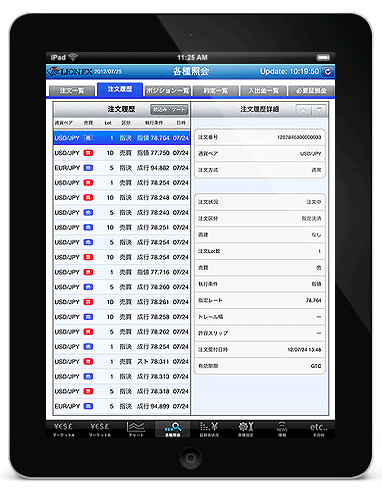Open the first ¥€$£ market icon
382x492 pixels.
[63, 429]
